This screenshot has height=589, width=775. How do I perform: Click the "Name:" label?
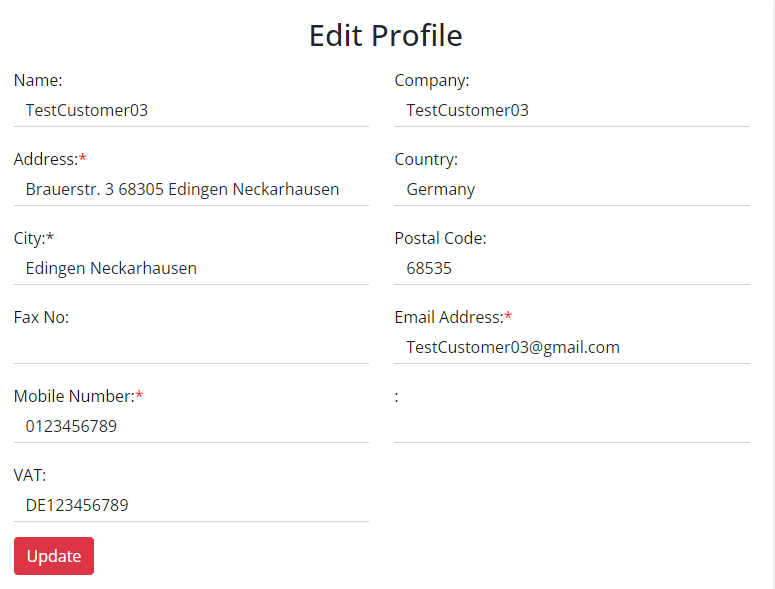38,80
